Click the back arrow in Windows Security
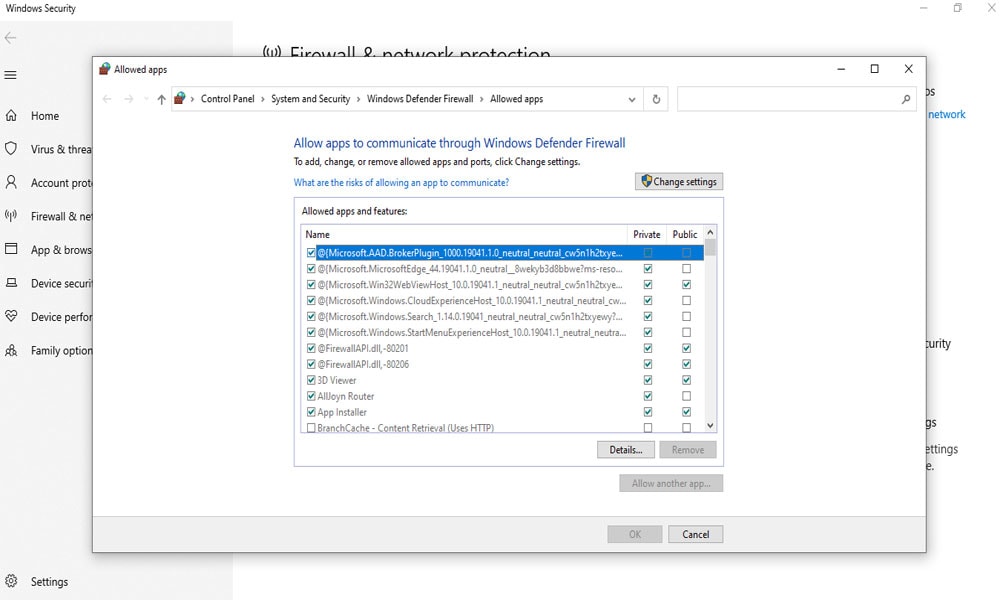The width and height of the screenshot is (1000, 600). tap(10, 38)
